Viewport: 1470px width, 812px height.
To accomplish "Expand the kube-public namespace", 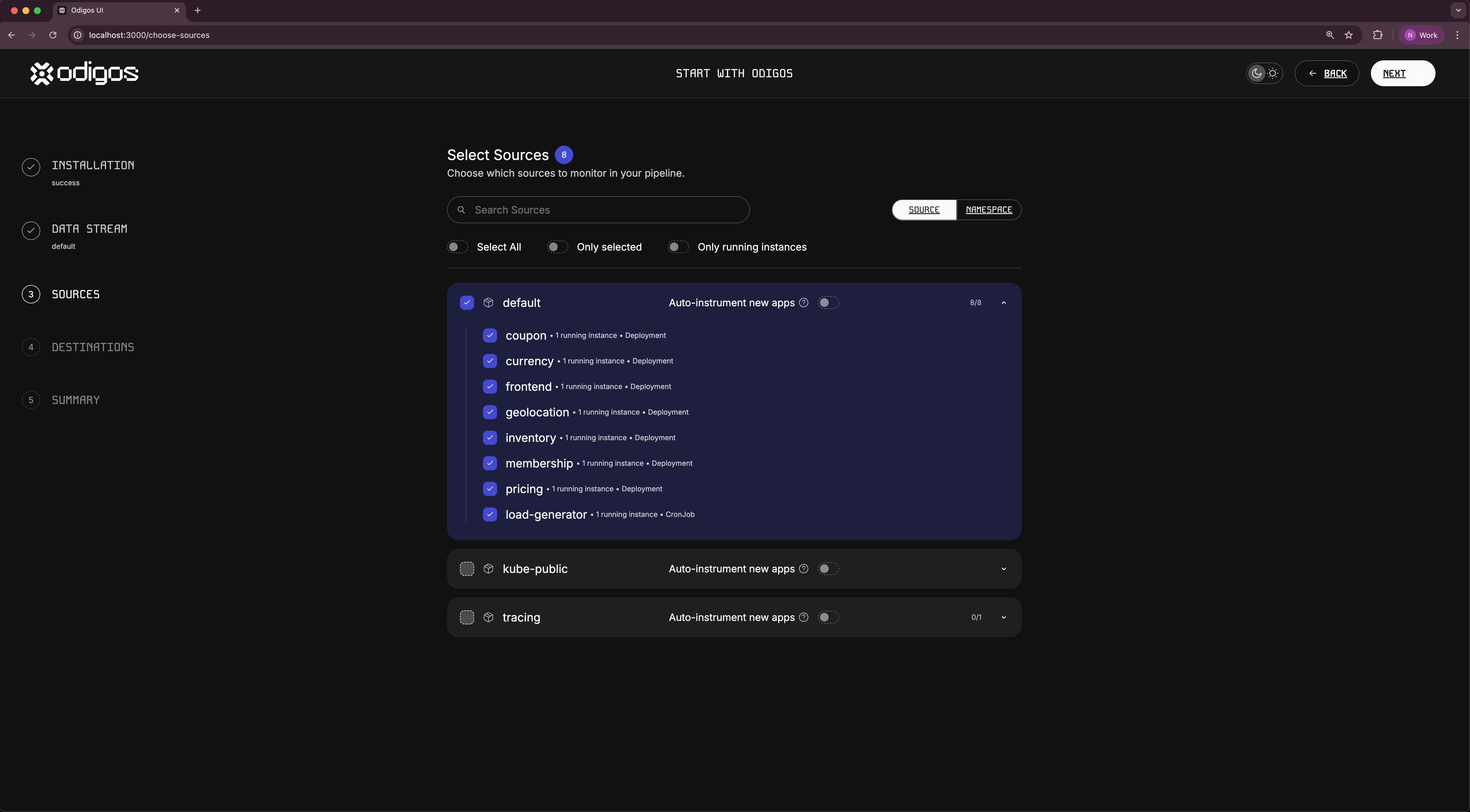I will 1003,568.
